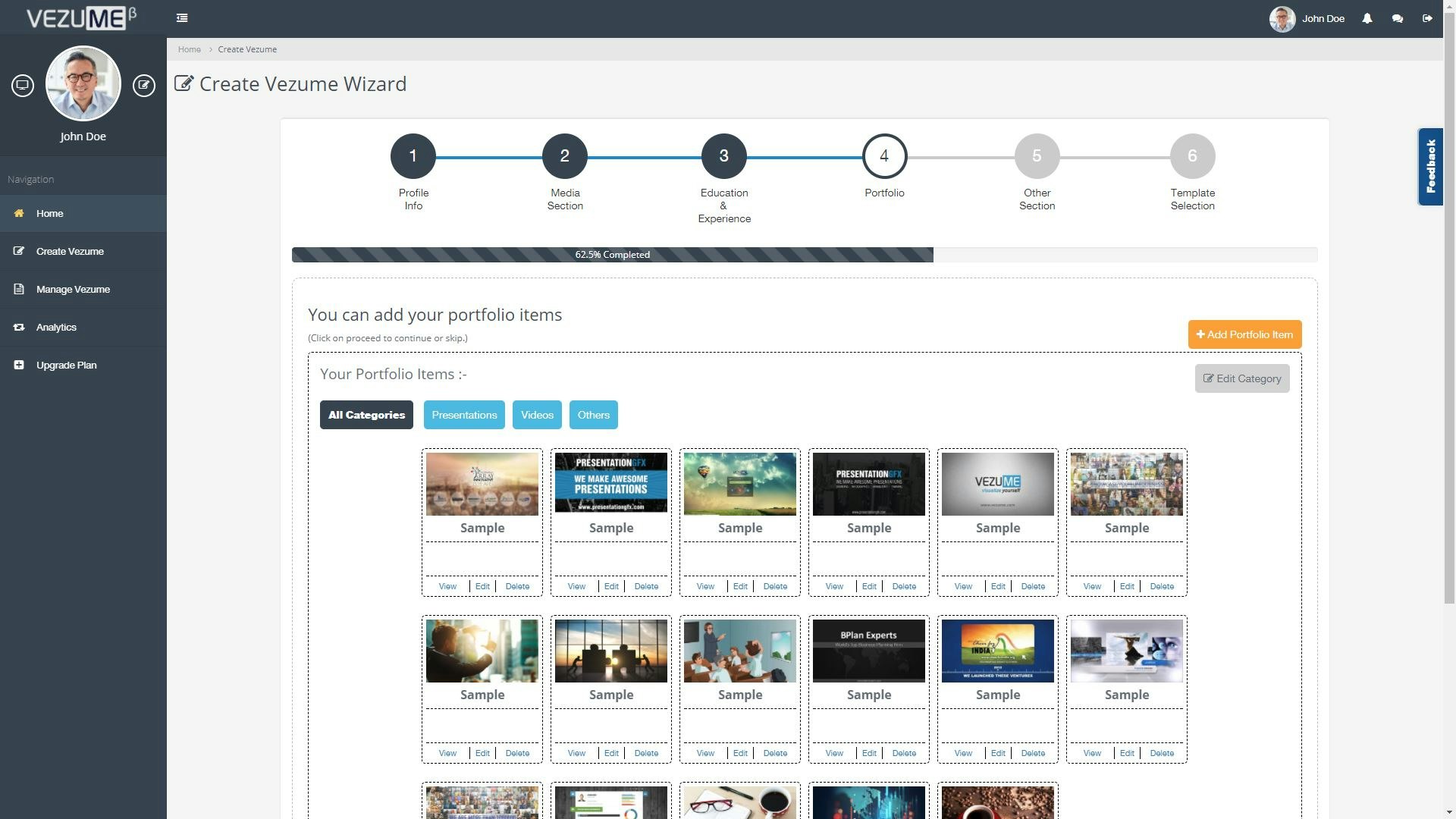Image resolution: width=1456 pixels, height=819 pixels.
Task: Jump to step 2 Media Section
Action: tap(564, 156)
